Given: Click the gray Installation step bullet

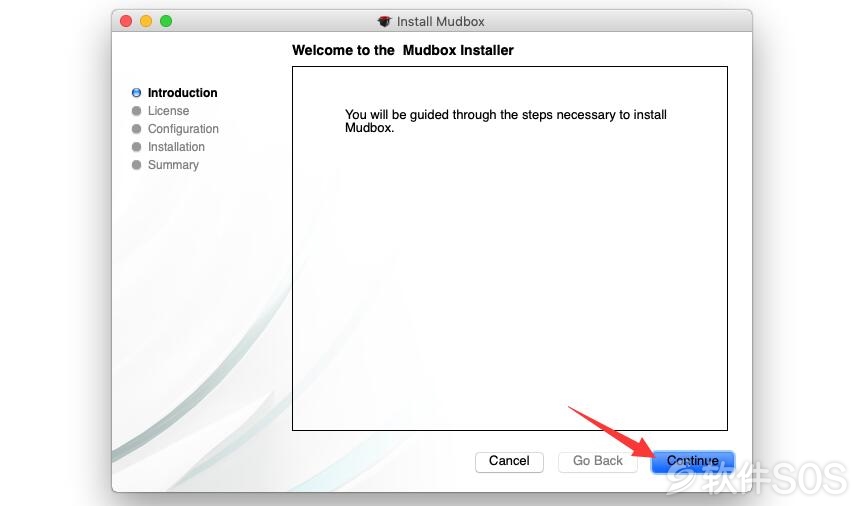Looking at the screenshot, I should point(136,147).
